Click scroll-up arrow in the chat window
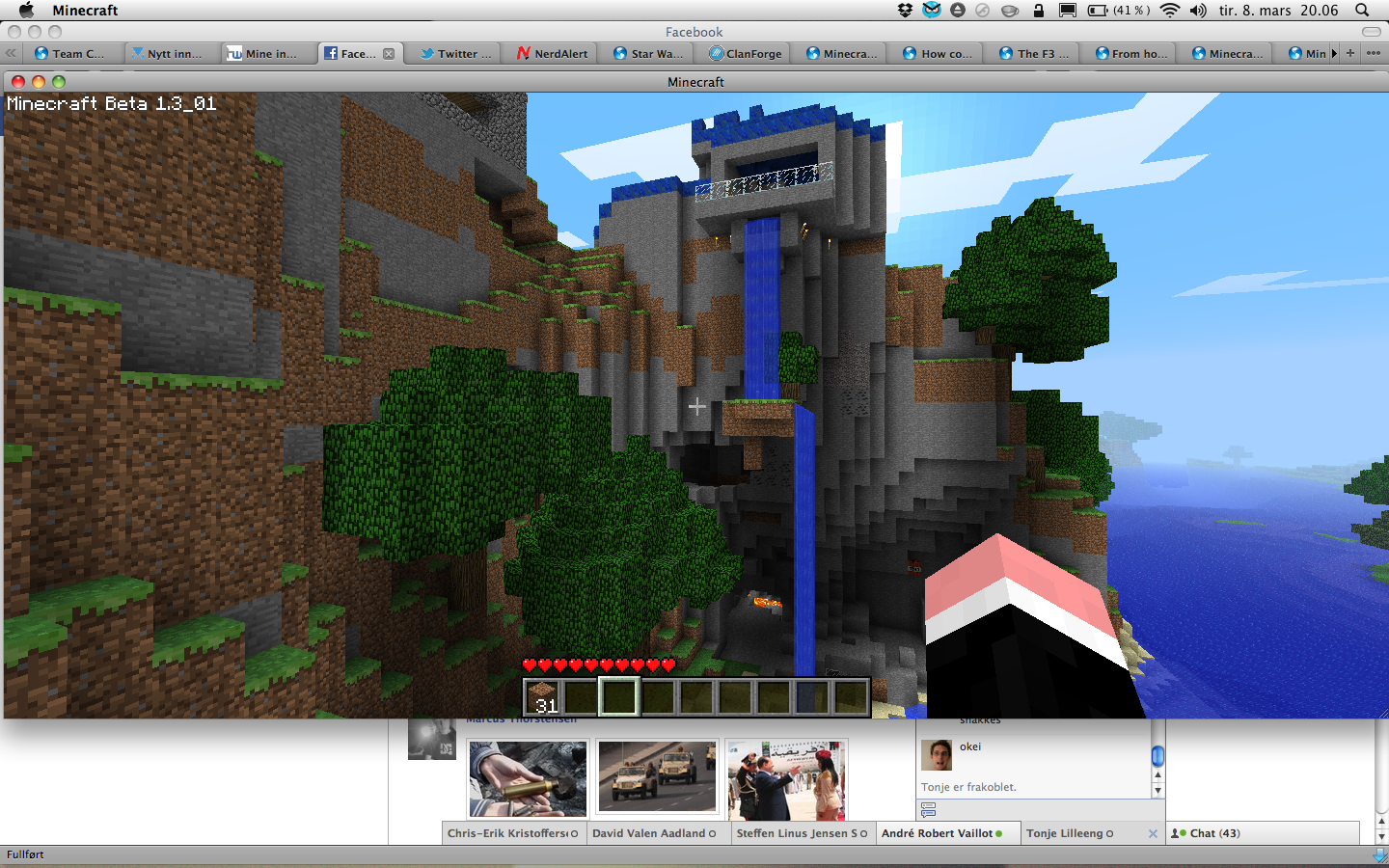Image resolution: width=1389 pixels, height=868 pixels. [x=1157, y=775]
